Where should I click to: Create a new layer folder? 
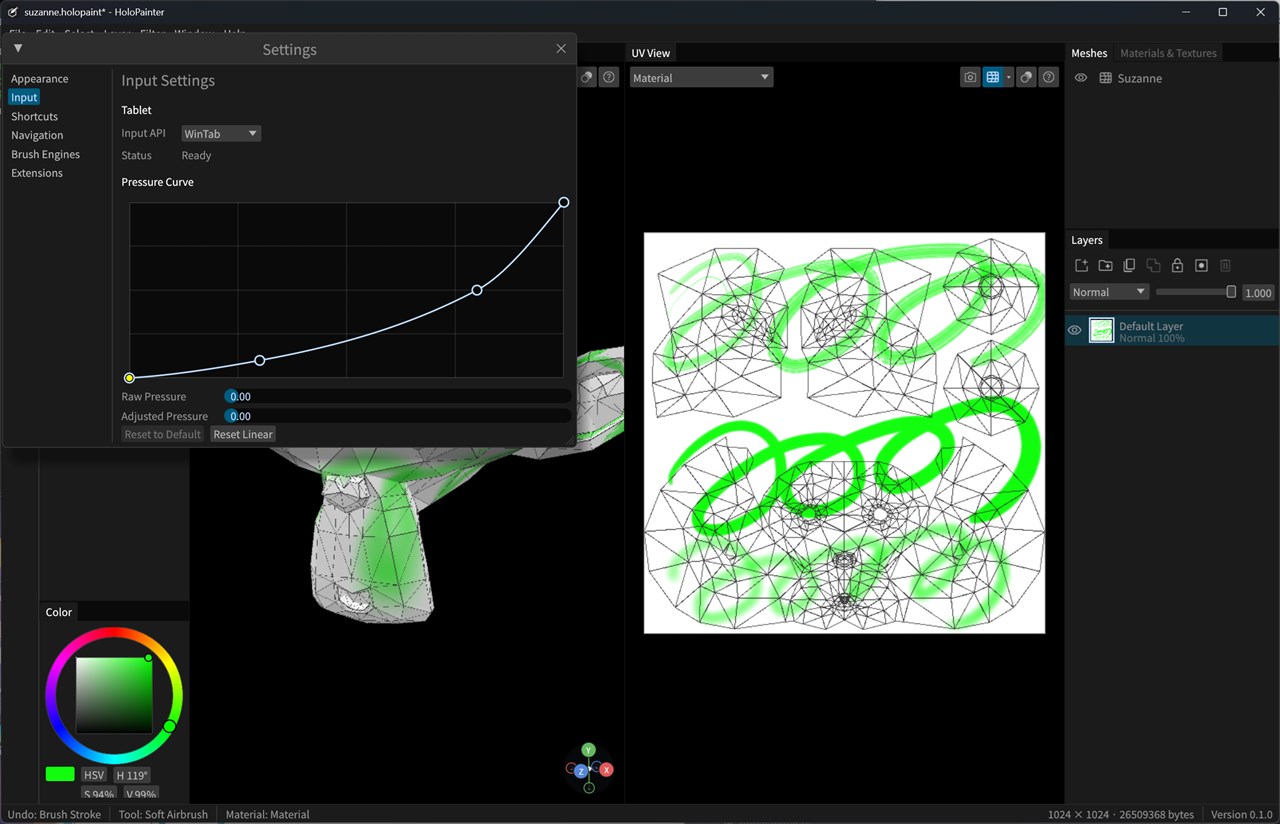click(1105, 265)
